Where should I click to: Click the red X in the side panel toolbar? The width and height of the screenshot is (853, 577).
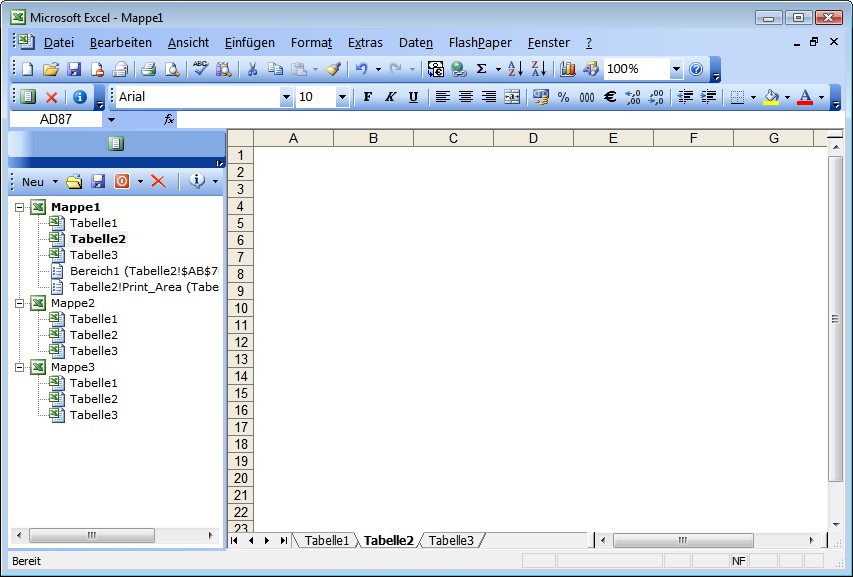[x=157, y=181]
